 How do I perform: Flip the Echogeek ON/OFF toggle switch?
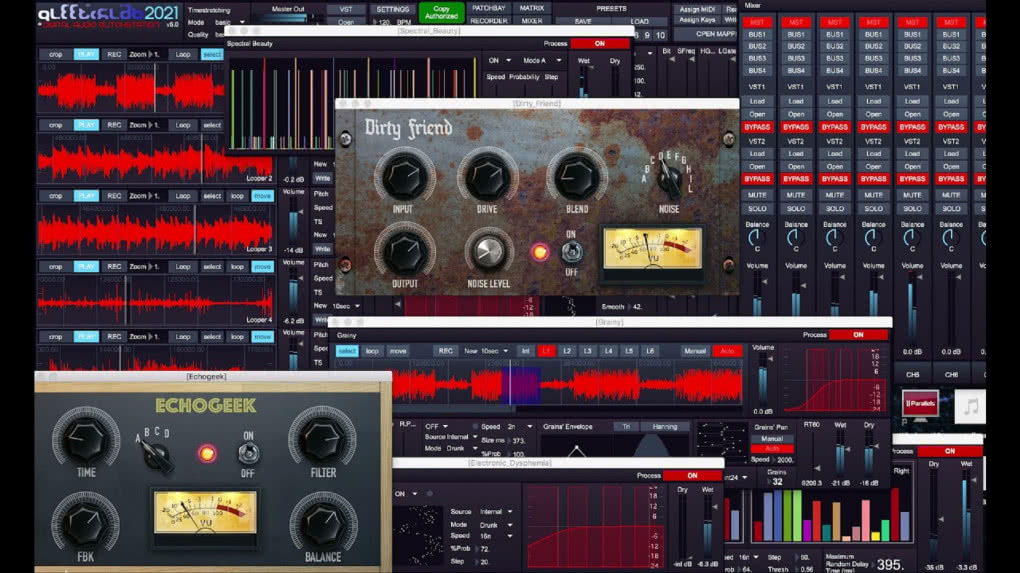click(x=248, y=453)
